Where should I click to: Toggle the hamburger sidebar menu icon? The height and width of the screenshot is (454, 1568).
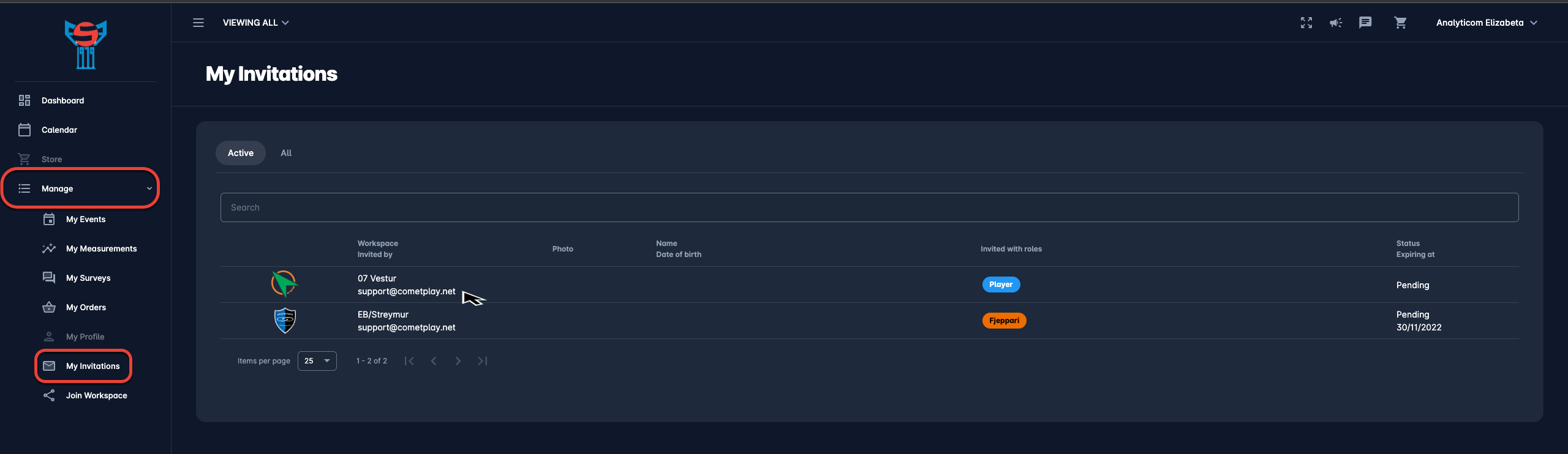click(x=198, y=23)
